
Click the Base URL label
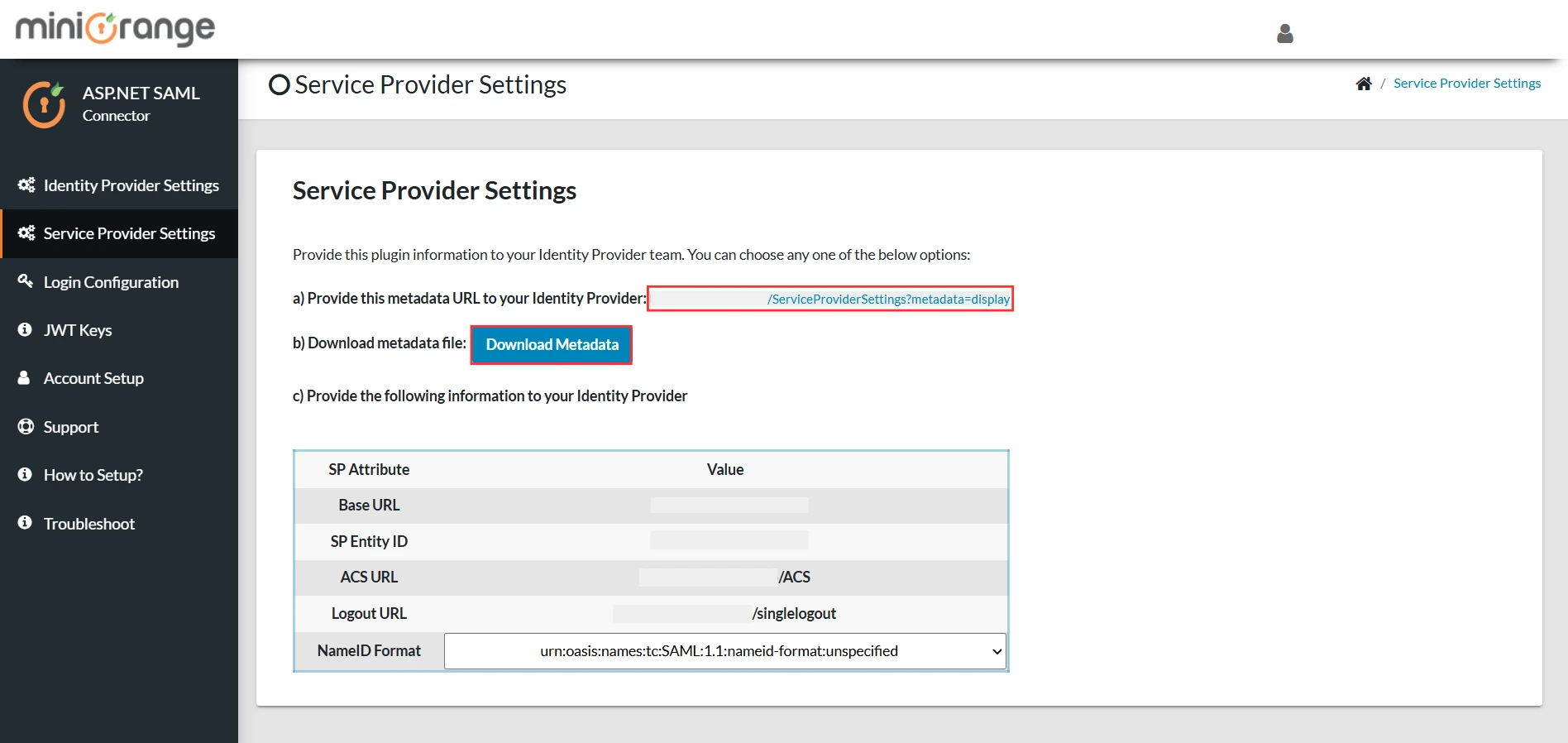coord(369,505)
